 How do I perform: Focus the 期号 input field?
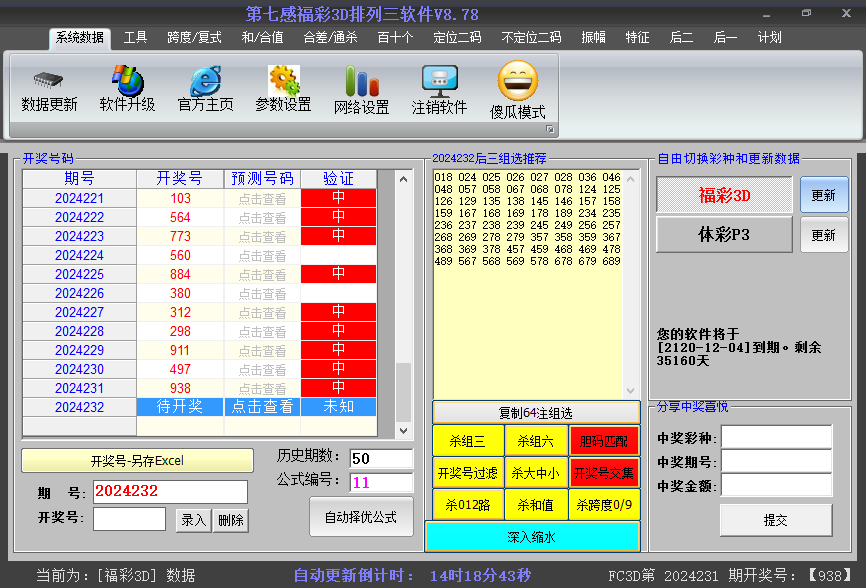pos(170,491)
